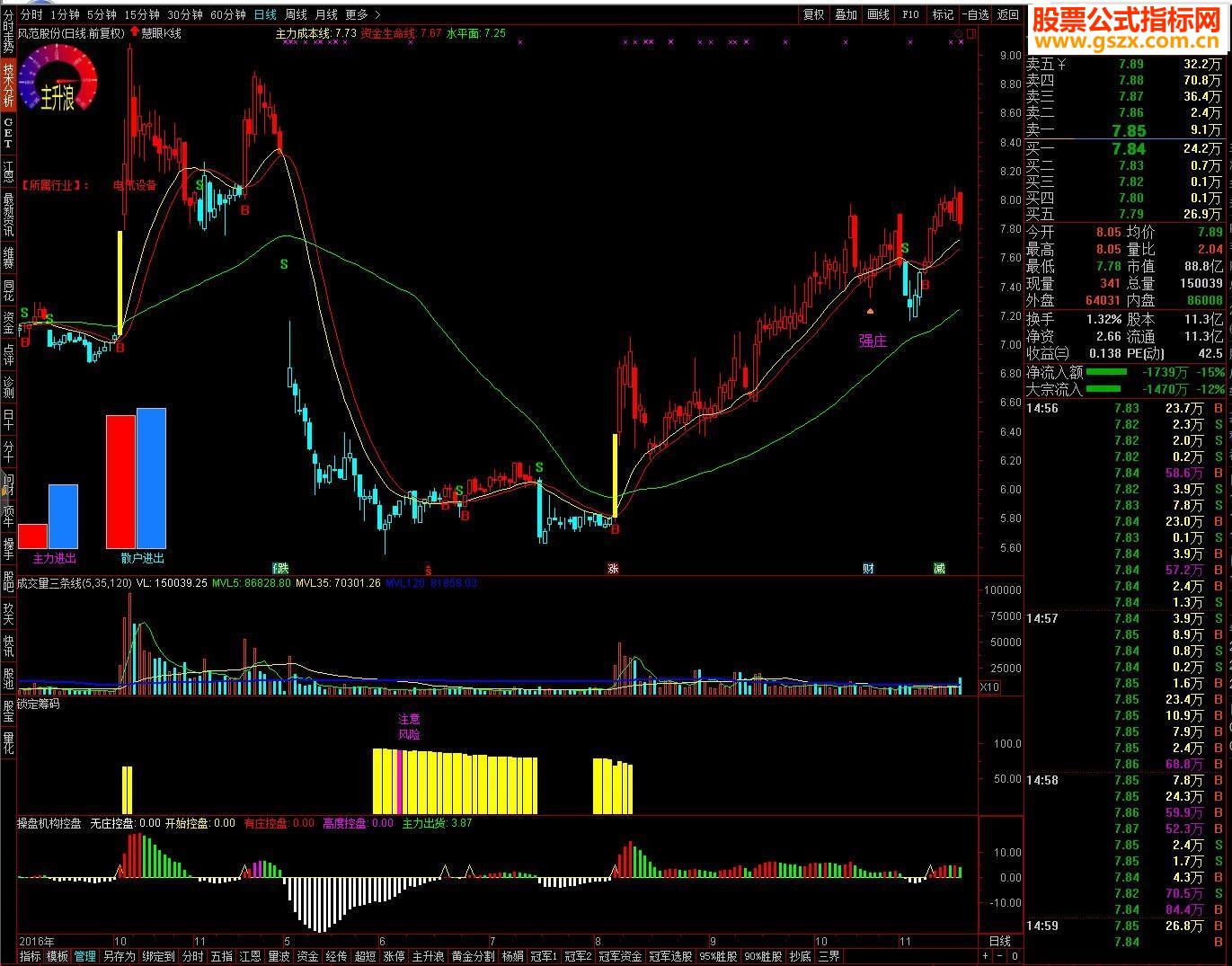Click the 财 event marker below the chart
Screen dimensions: 1232x966
(x=868, y=568)
